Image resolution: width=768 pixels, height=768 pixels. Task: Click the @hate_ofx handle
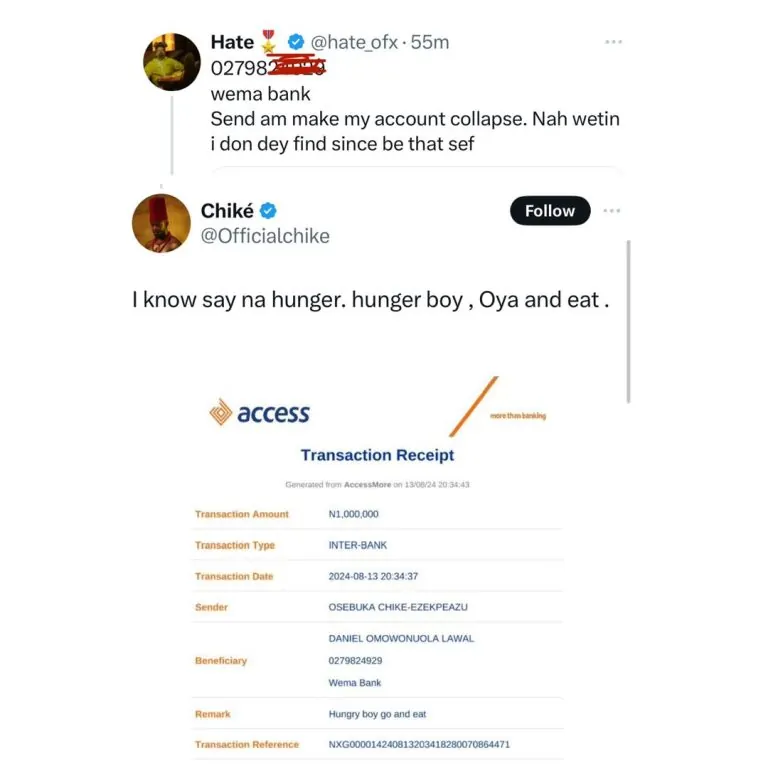(354, 43)
